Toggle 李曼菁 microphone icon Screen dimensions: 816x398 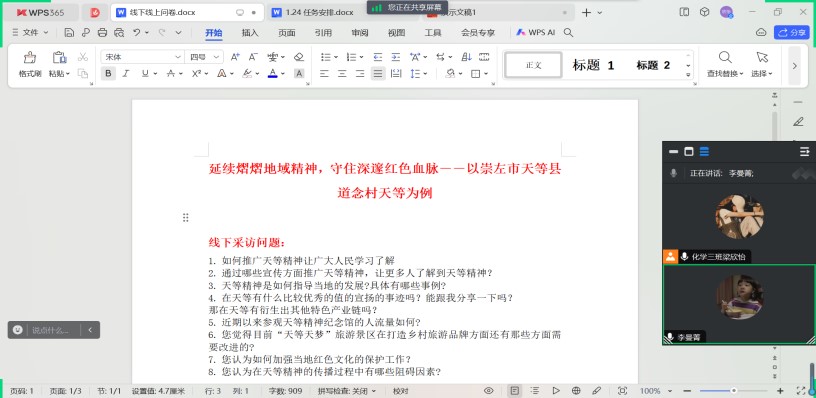click(x=670, y=337)
